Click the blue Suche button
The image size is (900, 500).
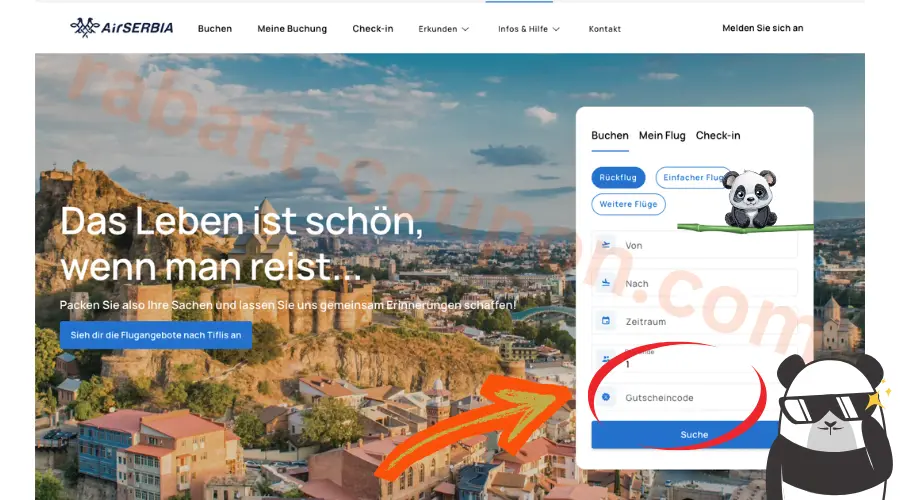point(694,435)
